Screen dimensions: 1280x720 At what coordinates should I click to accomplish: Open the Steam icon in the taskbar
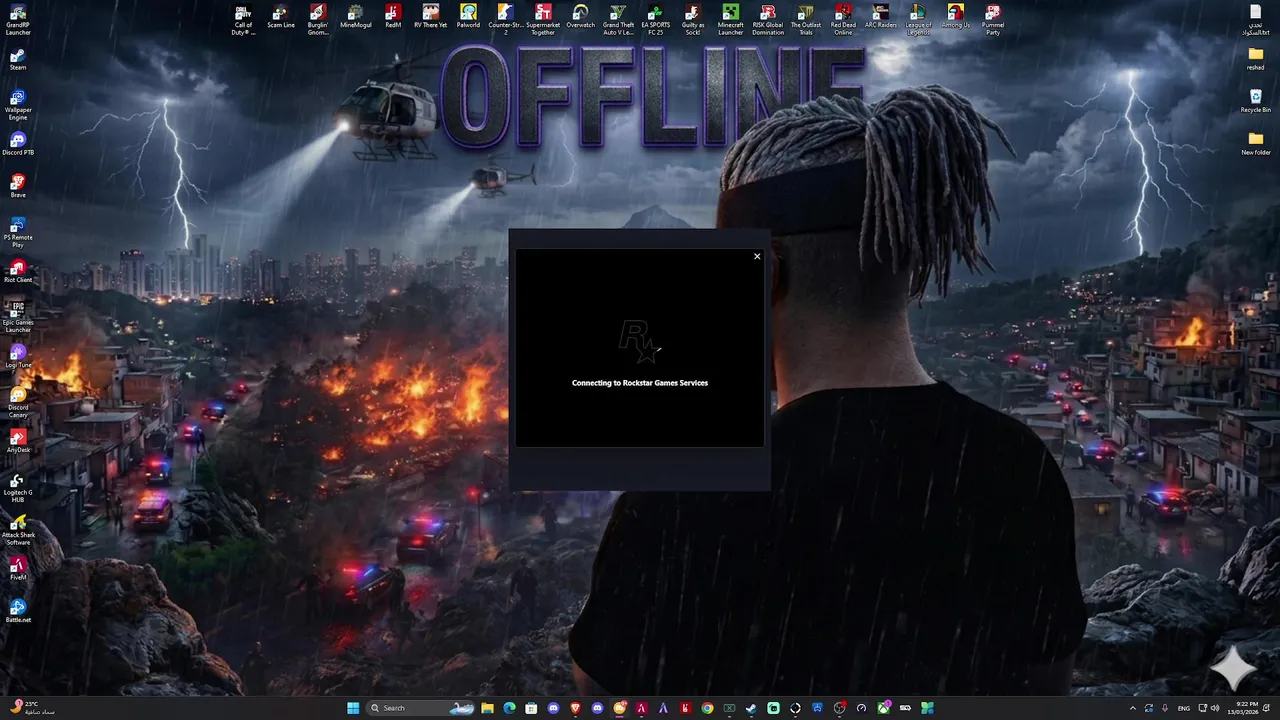751,708
